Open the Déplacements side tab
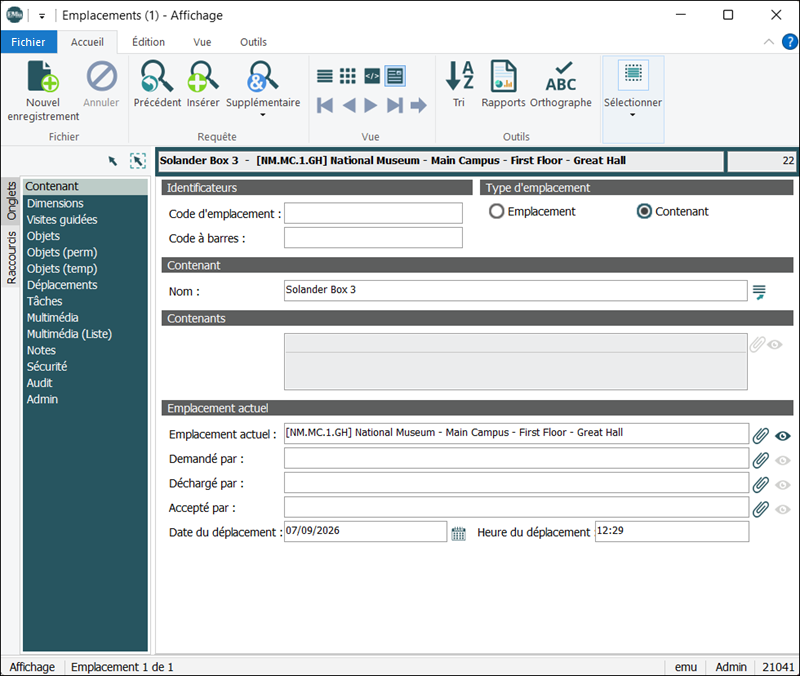Image resolution: width=800 pixels, height=676 pixels. [x=62, y=285]
